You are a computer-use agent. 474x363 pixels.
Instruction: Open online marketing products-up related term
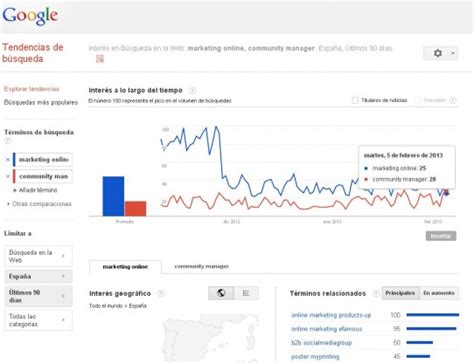pos(331,315)
